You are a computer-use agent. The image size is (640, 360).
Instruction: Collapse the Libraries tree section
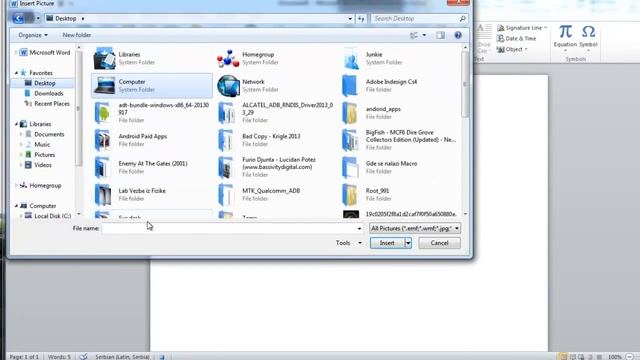[16, 124]
